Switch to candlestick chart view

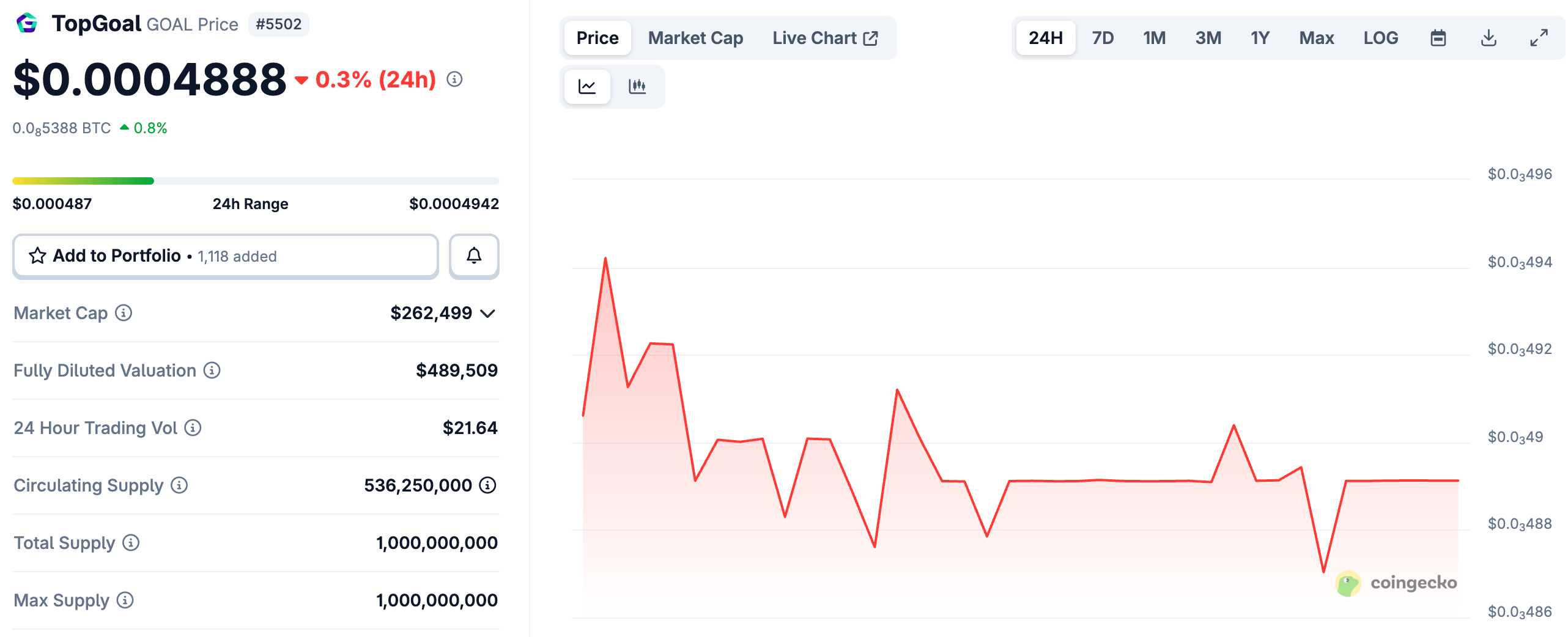coord(637,87)
